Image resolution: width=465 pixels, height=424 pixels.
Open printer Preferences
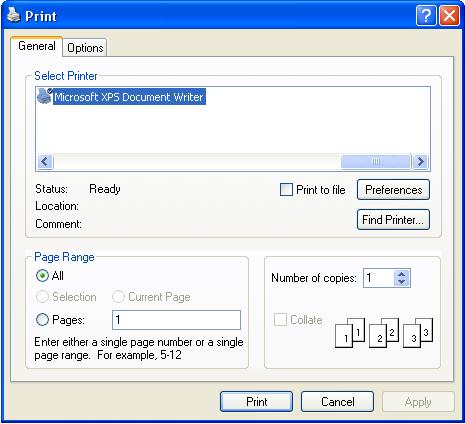393,190
